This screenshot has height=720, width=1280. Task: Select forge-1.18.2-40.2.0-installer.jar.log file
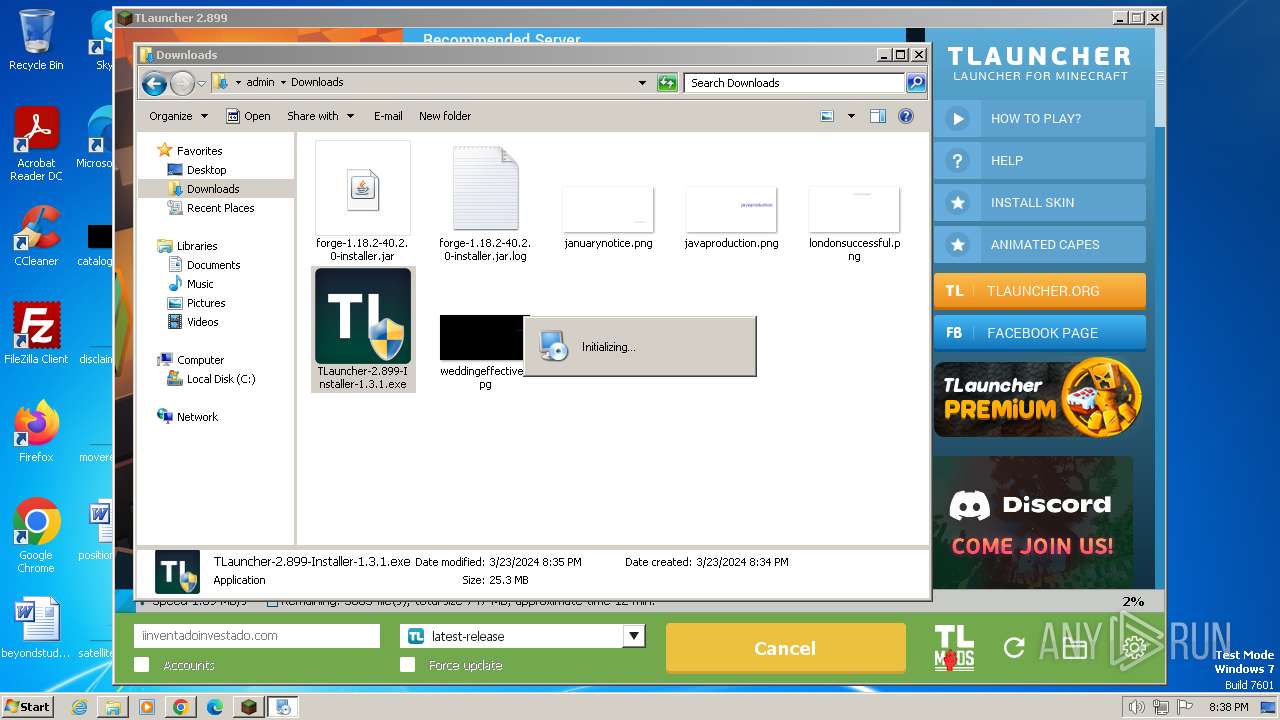[485, 202]
